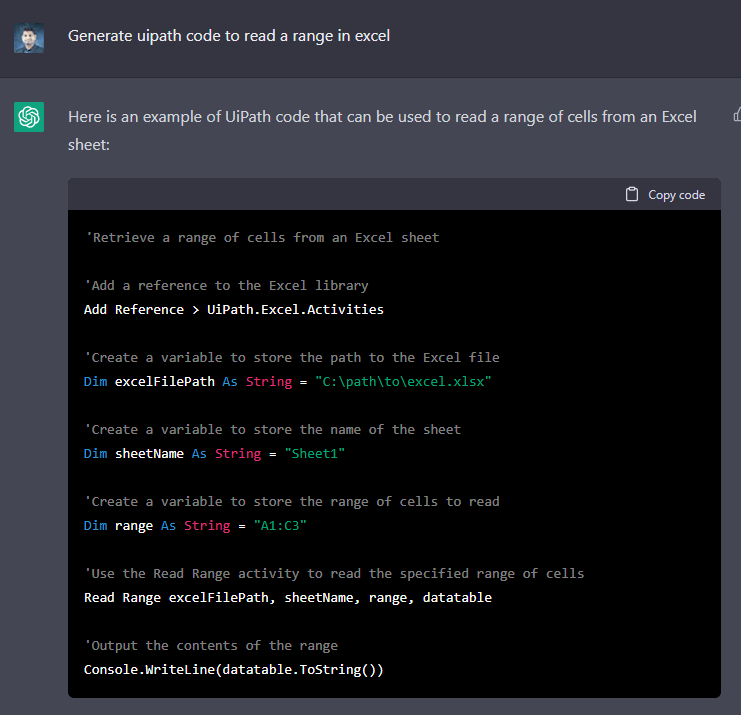Click the Copy code button
The width and height of the screenshot is (741, 715).
pos(665,195)
